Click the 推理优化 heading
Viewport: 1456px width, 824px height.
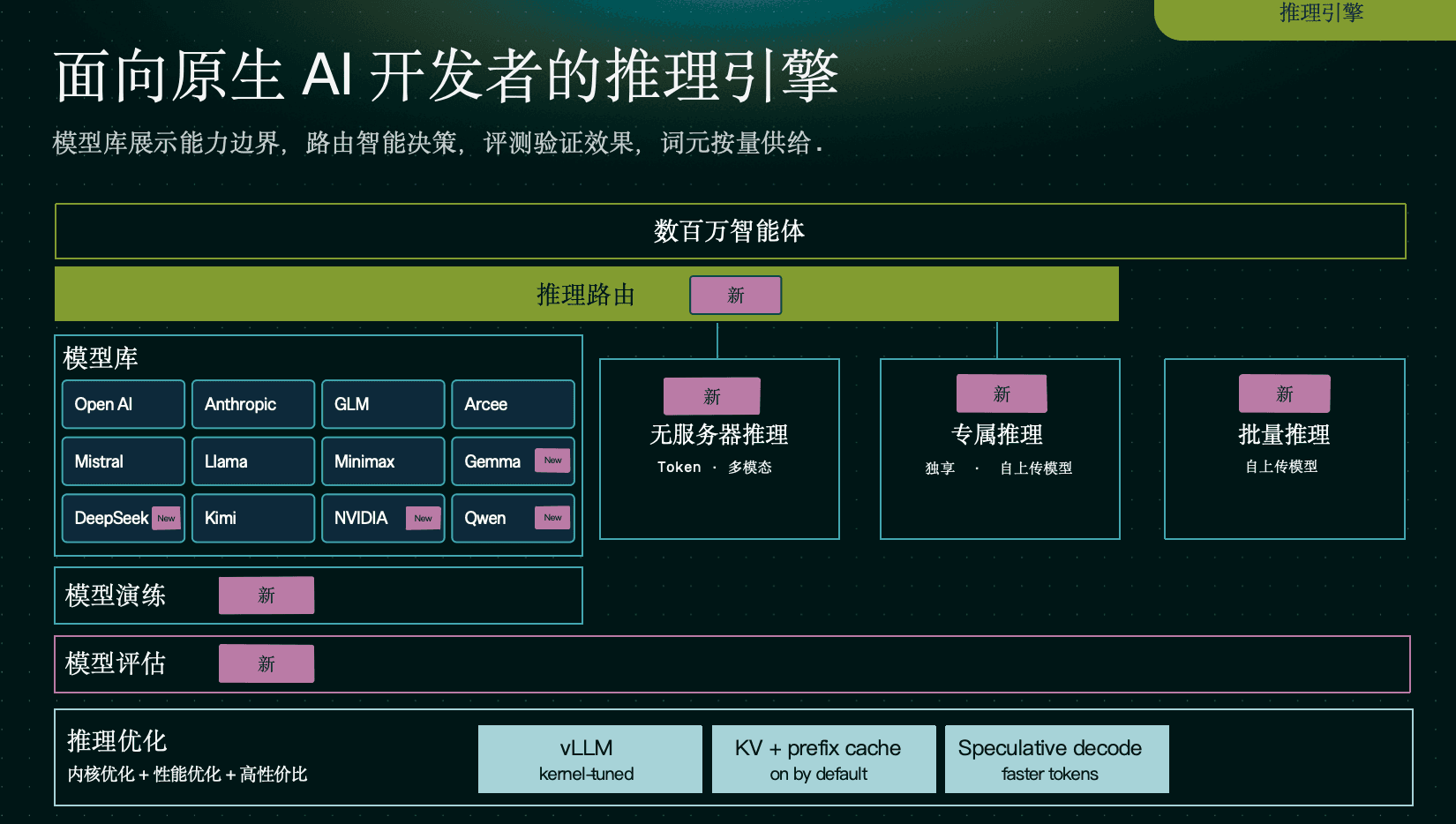pos(117,740)
